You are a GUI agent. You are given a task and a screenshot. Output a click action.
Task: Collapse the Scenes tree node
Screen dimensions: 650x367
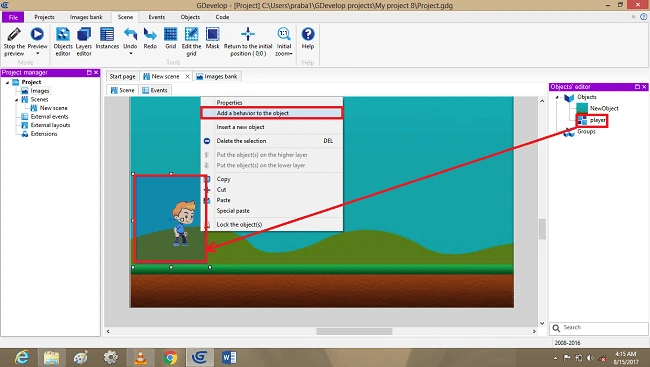click(x=16, y=100)
